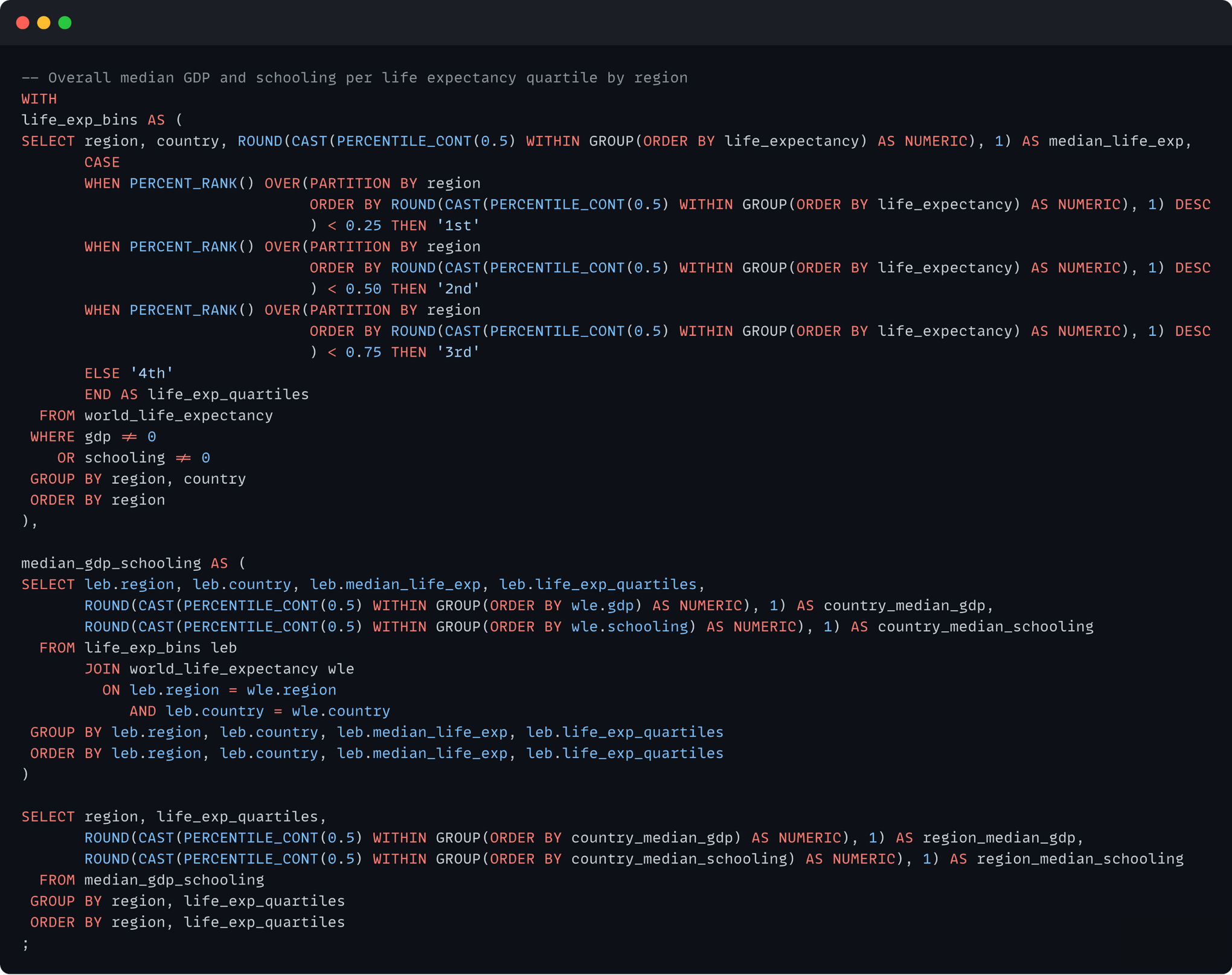Click 'ORDER BY leb.region' line in second CTE

[x=377, y=754]
